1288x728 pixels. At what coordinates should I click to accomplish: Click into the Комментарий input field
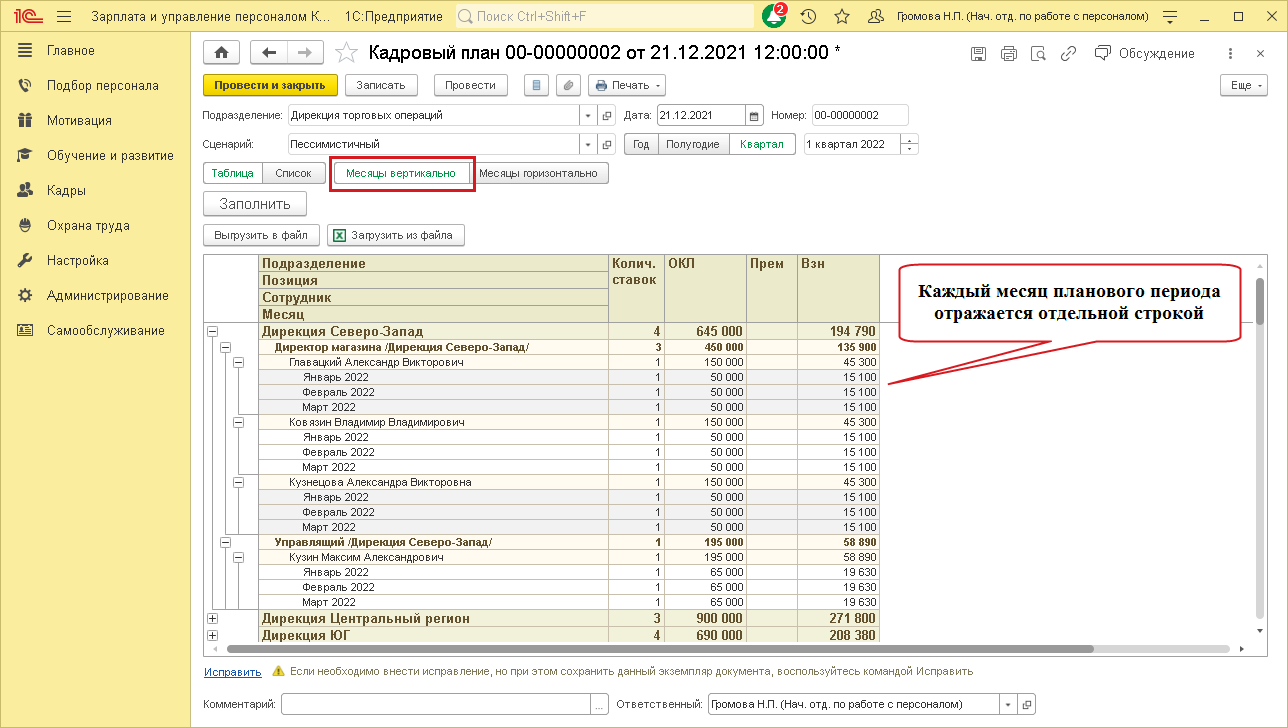436,704
